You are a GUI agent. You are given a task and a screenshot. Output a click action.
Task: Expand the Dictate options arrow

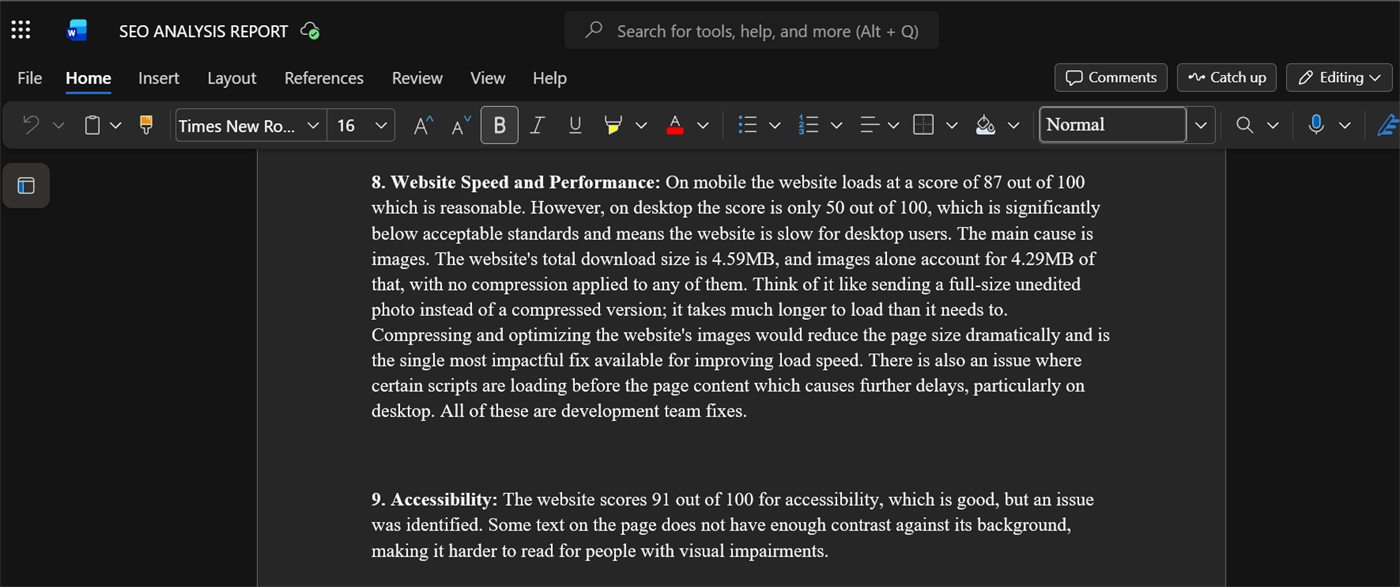click(x=1344, y=125)
